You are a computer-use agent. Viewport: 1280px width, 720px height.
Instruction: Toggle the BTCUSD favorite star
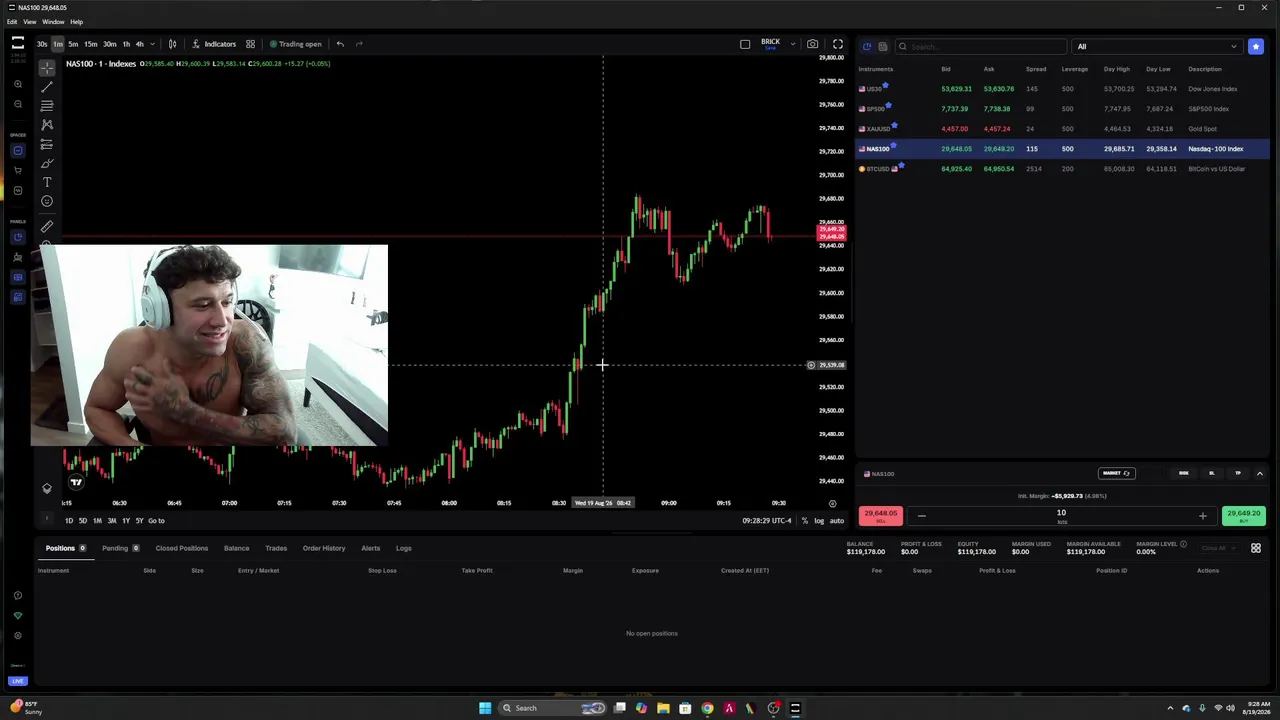click(x=902, y=166)
